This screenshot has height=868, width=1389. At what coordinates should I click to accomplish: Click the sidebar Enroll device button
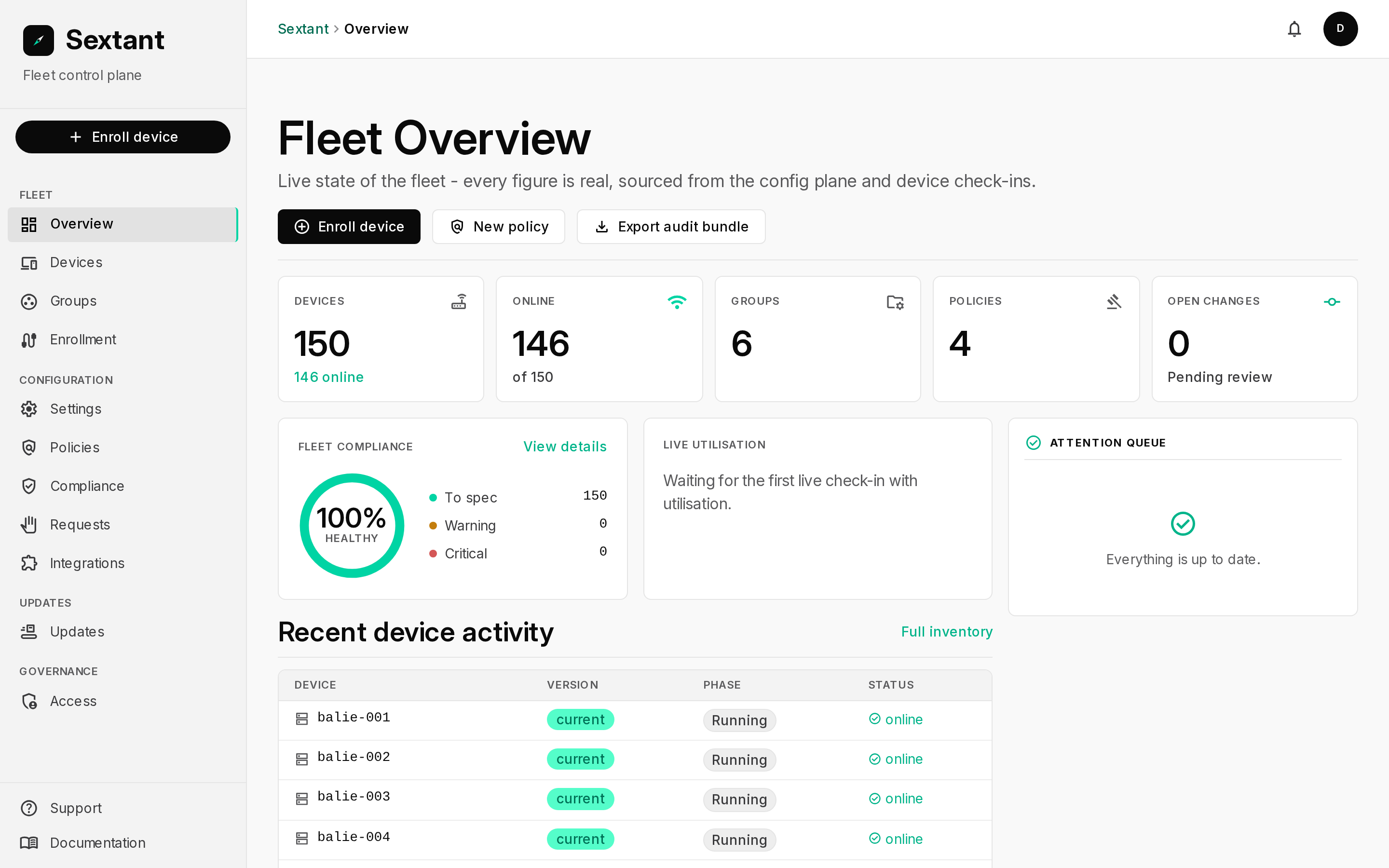123,136
